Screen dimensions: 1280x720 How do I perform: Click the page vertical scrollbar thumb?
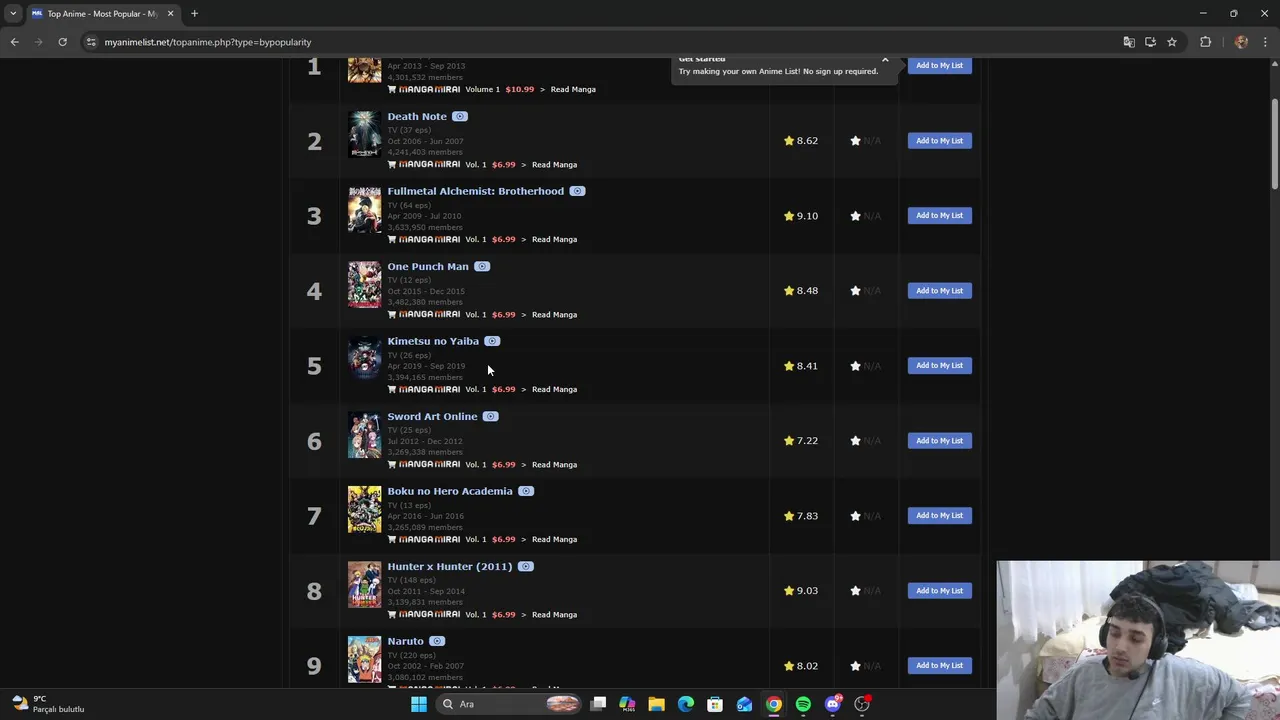pos(1274,142)
